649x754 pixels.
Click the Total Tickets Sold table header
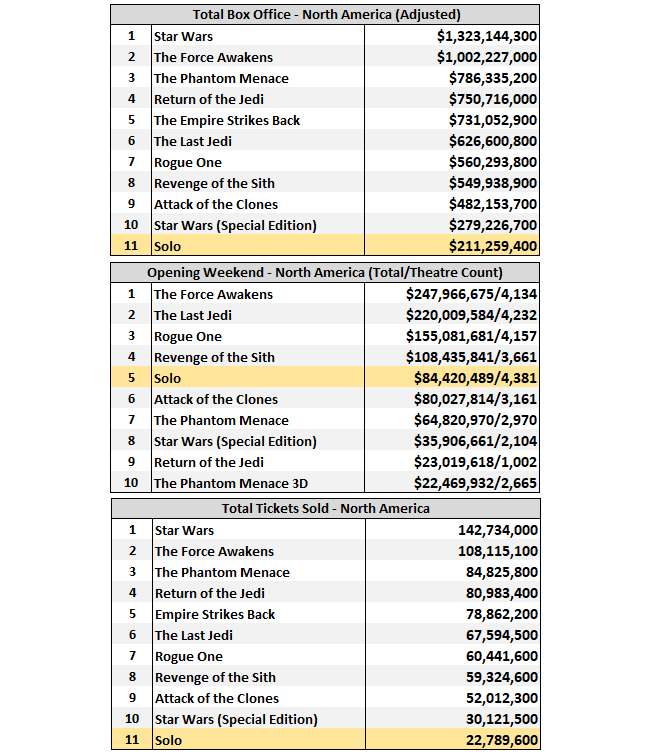324,508
